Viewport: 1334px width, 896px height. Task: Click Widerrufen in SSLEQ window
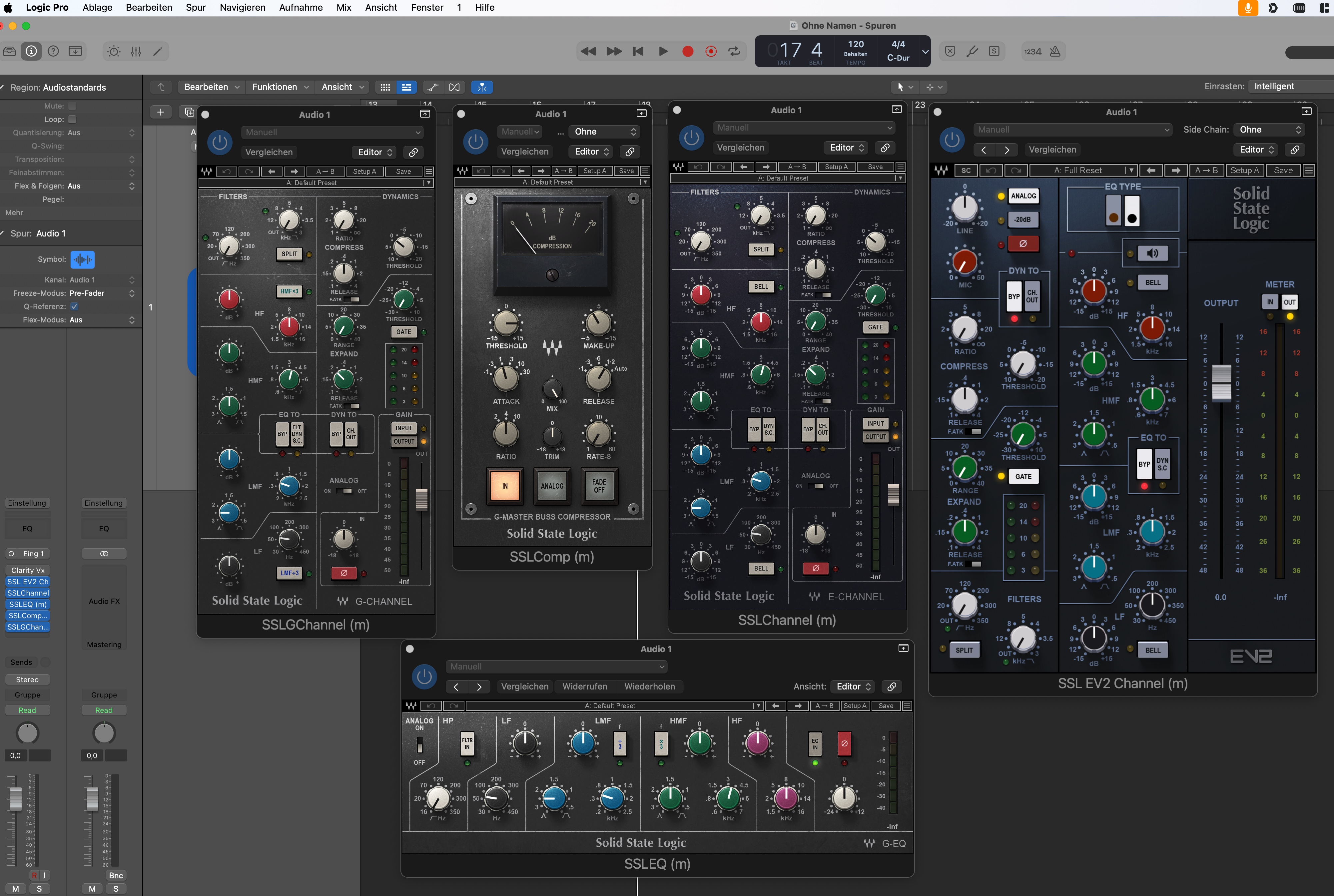(585, 686)
